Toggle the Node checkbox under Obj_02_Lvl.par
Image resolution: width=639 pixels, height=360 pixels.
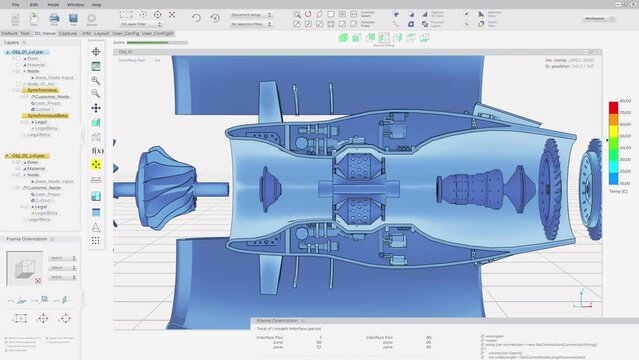click(18, 175)
